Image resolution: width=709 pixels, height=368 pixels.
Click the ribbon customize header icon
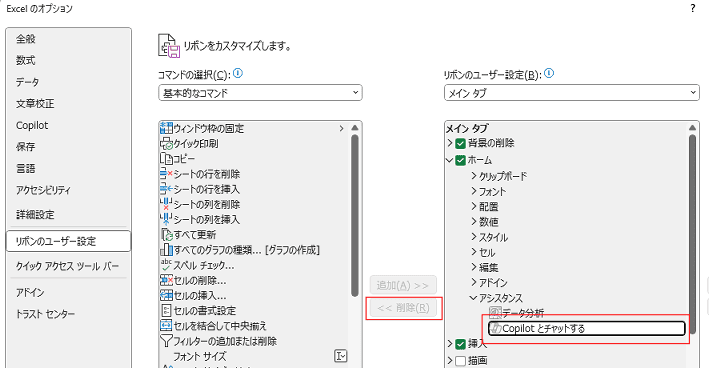tap(169, 46)
